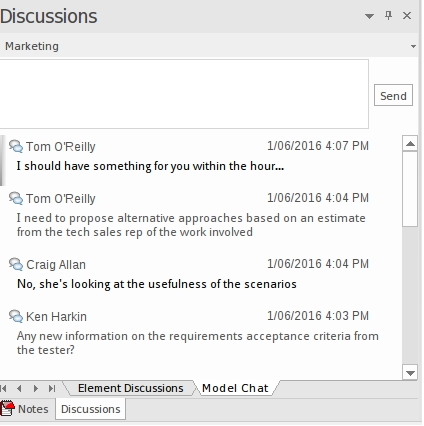Open the Discussions panel options menu arrow

(x=369, y=16)
